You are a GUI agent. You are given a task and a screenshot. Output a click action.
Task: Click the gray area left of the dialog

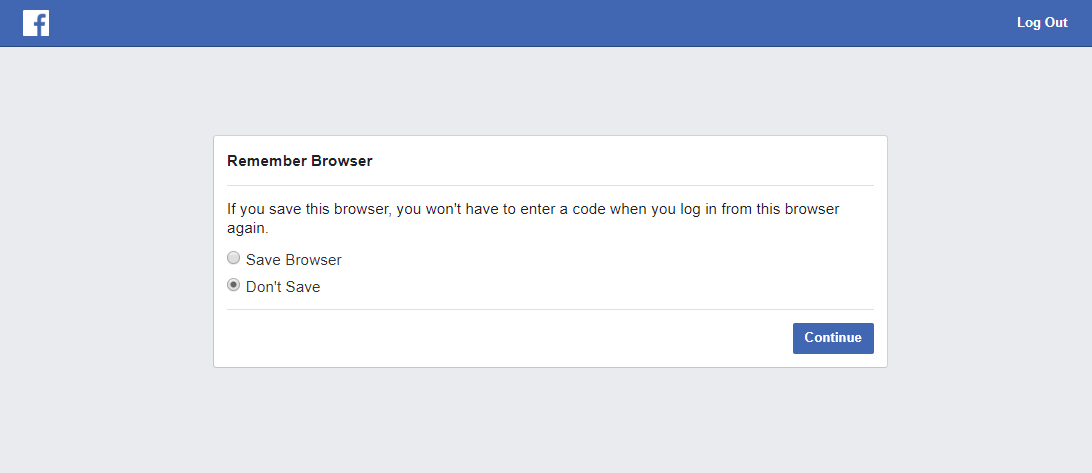coord(105,250)
